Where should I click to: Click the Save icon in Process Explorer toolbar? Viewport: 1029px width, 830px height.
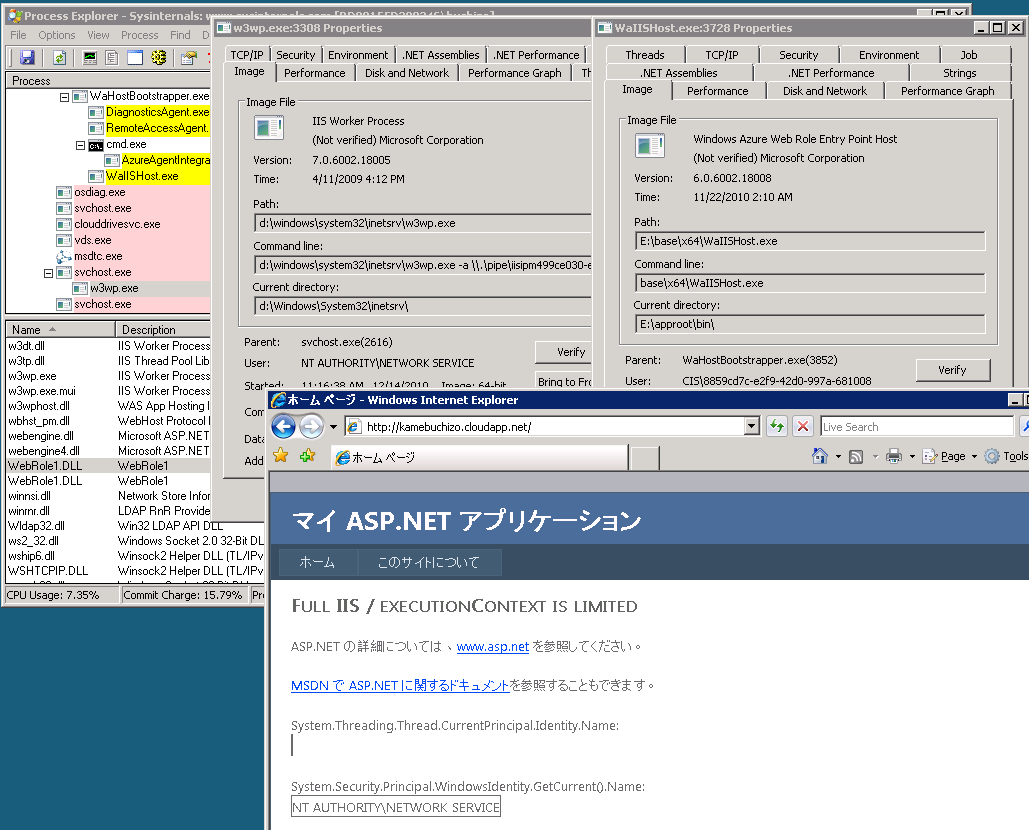pyautogui.click(x=27, y=58)
